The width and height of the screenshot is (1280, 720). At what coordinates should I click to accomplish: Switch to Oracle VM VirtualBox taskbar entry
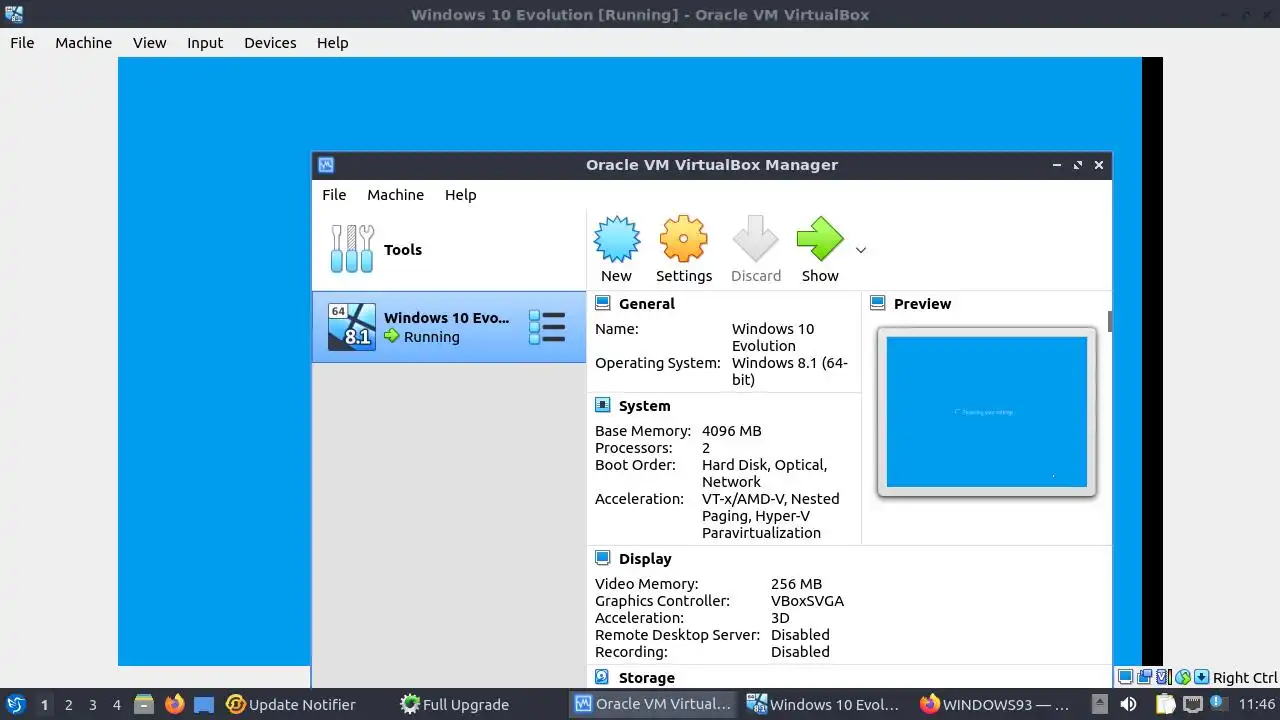point(654,704)
